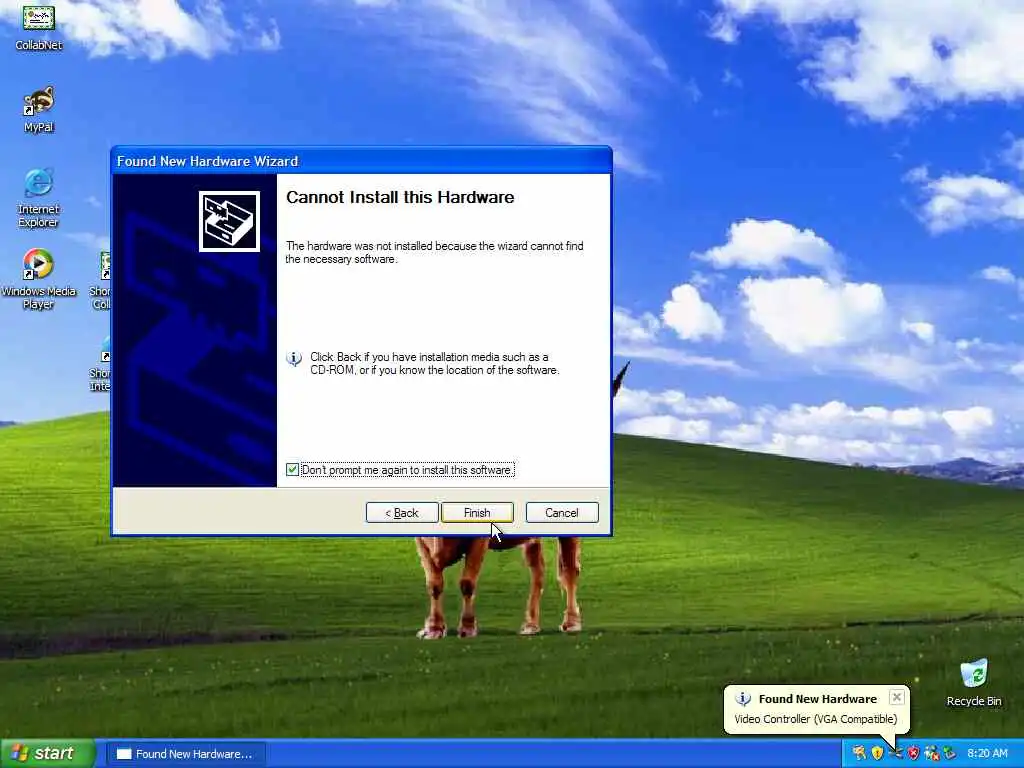Viewport: 1024px width, 768px height.
Task: Click 'The hardware was not installed' message text
Action: point(434,253)
